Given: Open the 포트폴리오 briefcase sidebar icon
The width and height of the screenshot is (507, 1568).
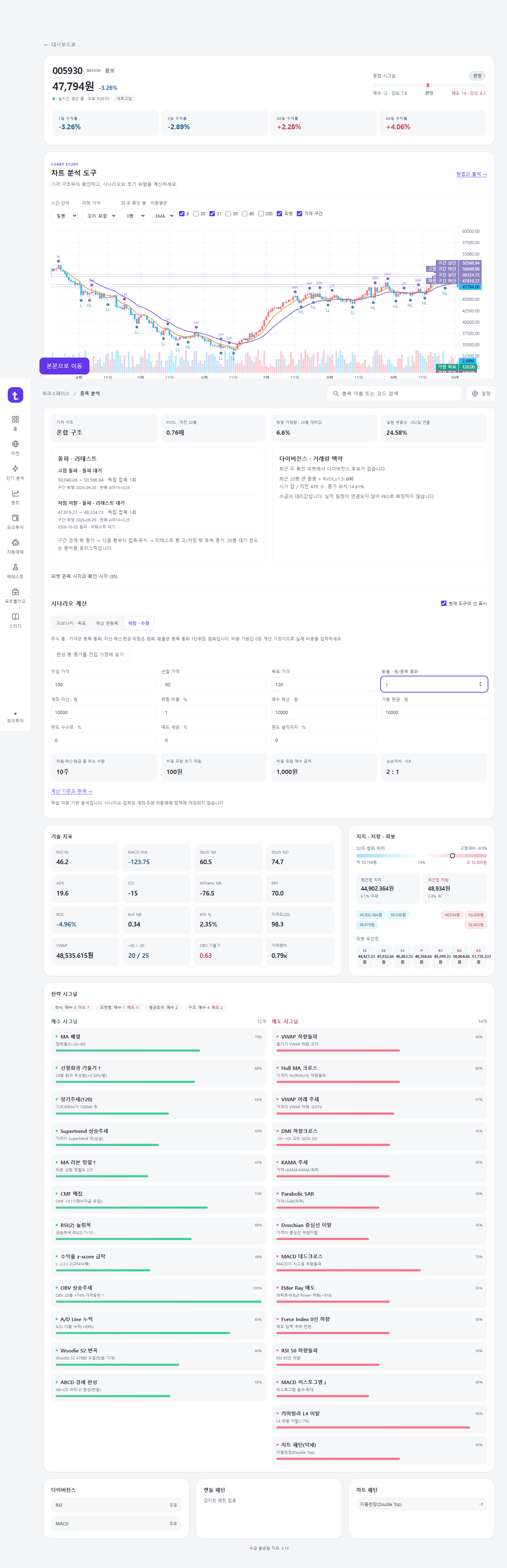Looking at the screenshot, I should click(x=15, y=591).
